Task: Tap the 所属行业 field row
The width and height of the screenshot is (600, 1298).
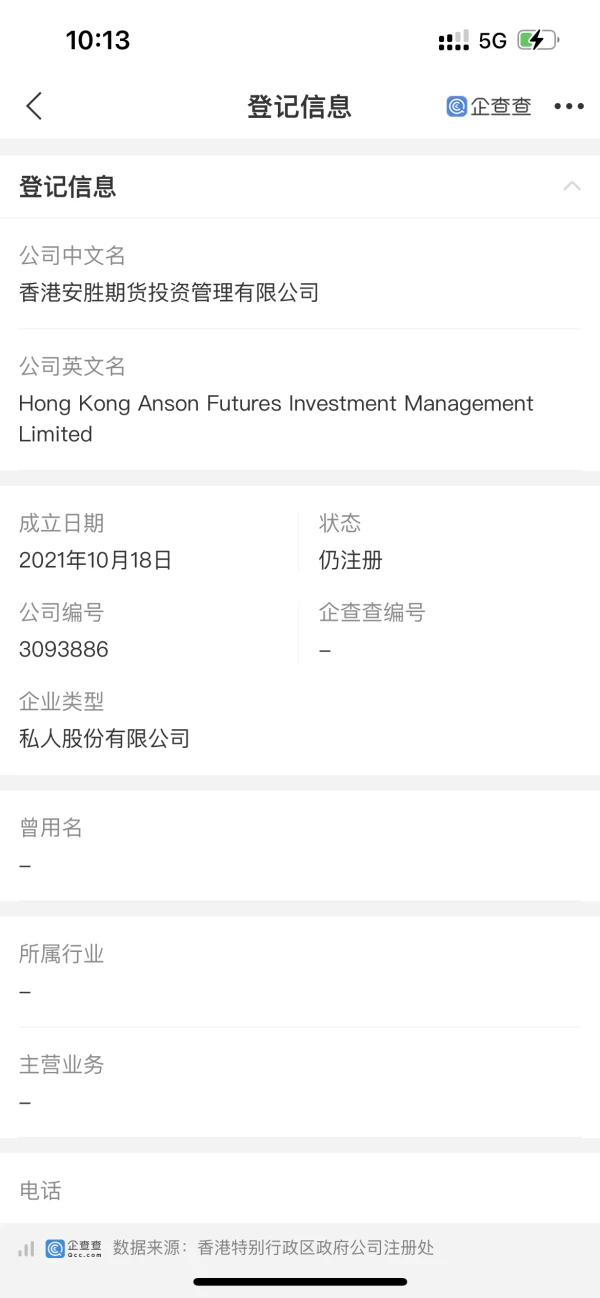Action: tap(299, 971)
